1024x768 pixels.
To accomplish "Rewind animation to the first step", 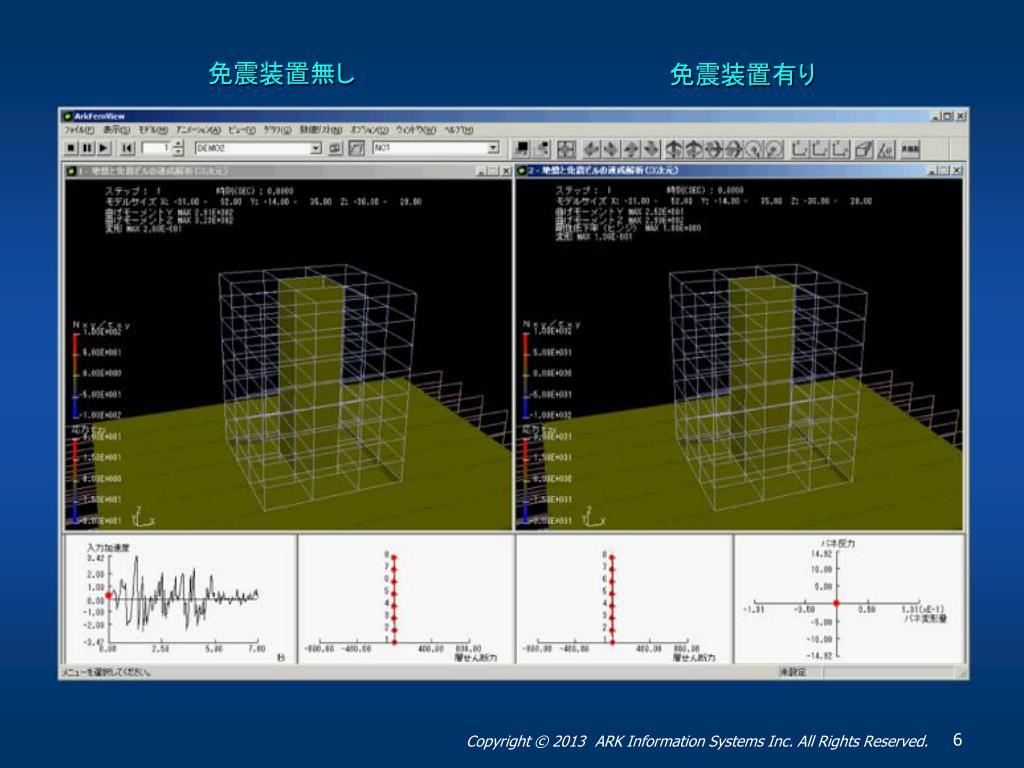I will [127, 148].
